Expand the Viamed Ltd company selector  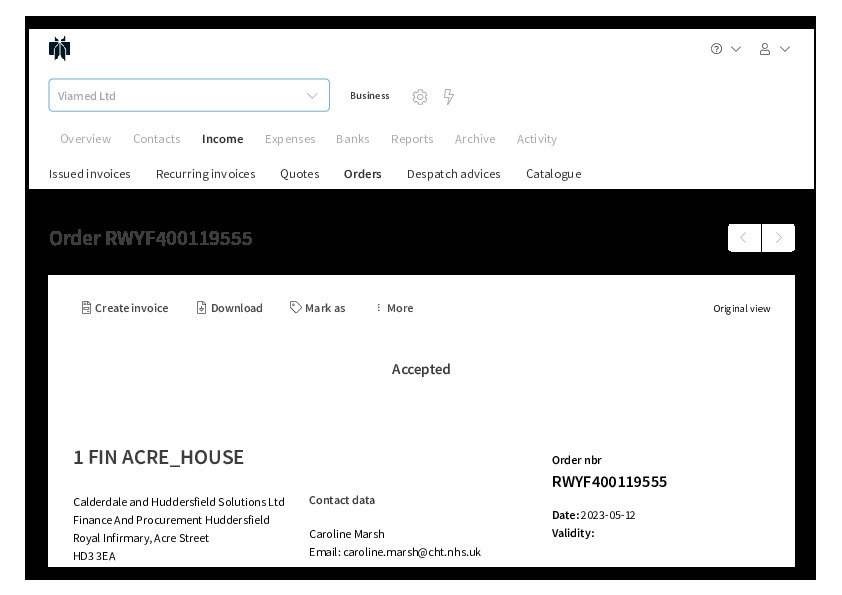point(189,96)
